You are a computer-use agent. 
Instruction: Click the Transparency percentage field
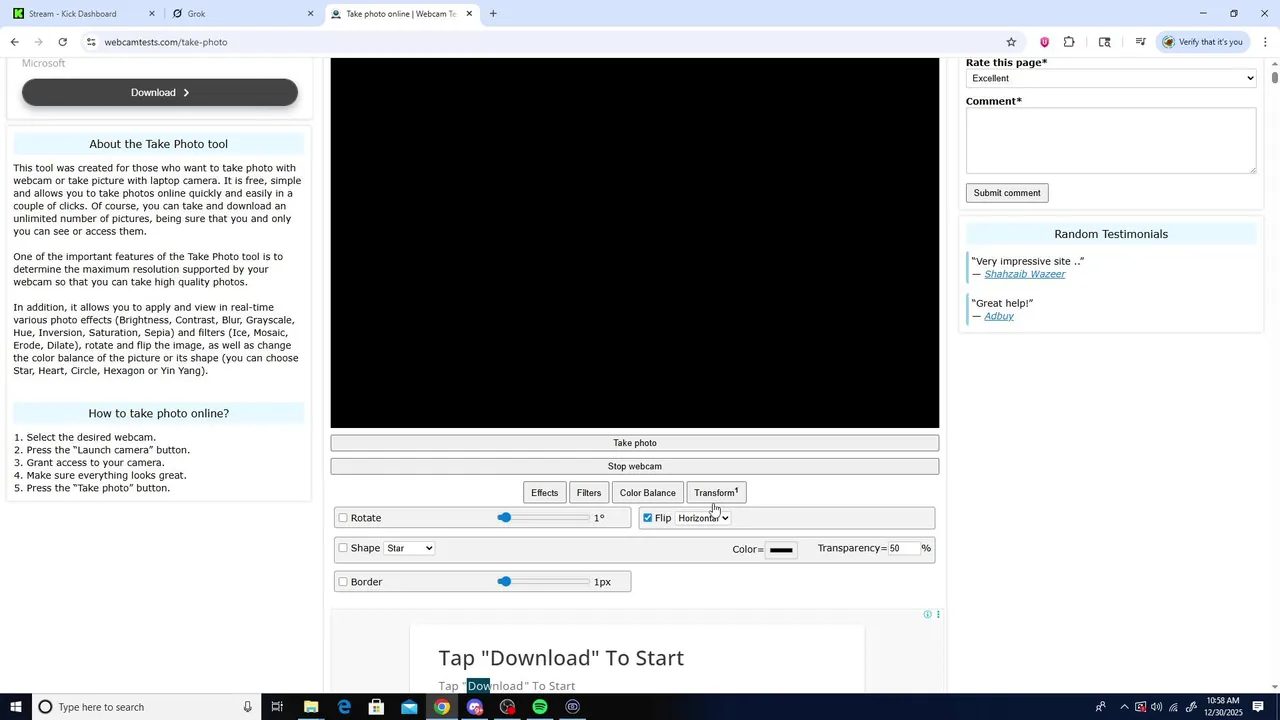tap(903, 548)
